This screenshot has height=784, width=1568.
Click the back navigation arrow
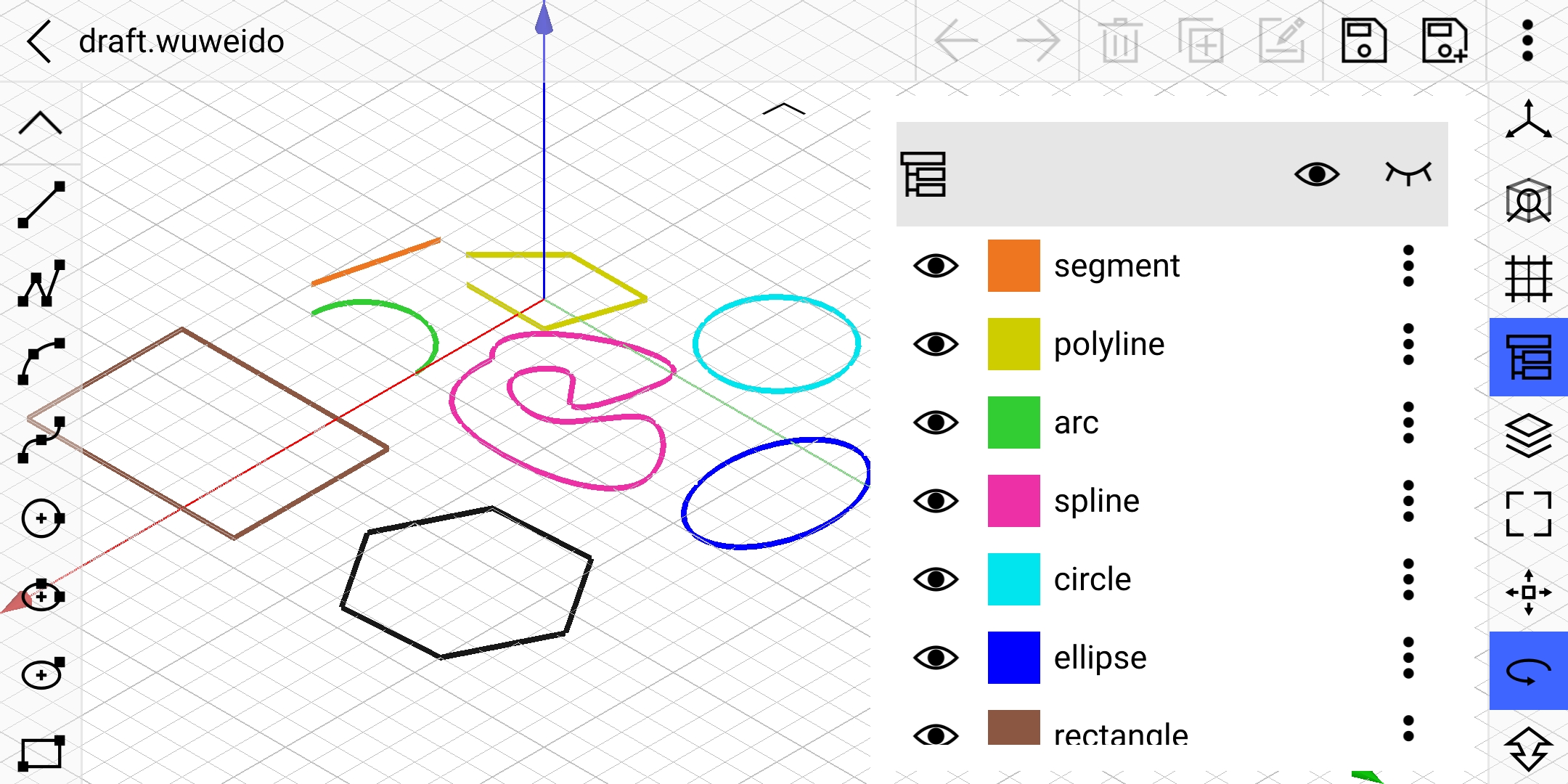(x=37, y=39)
